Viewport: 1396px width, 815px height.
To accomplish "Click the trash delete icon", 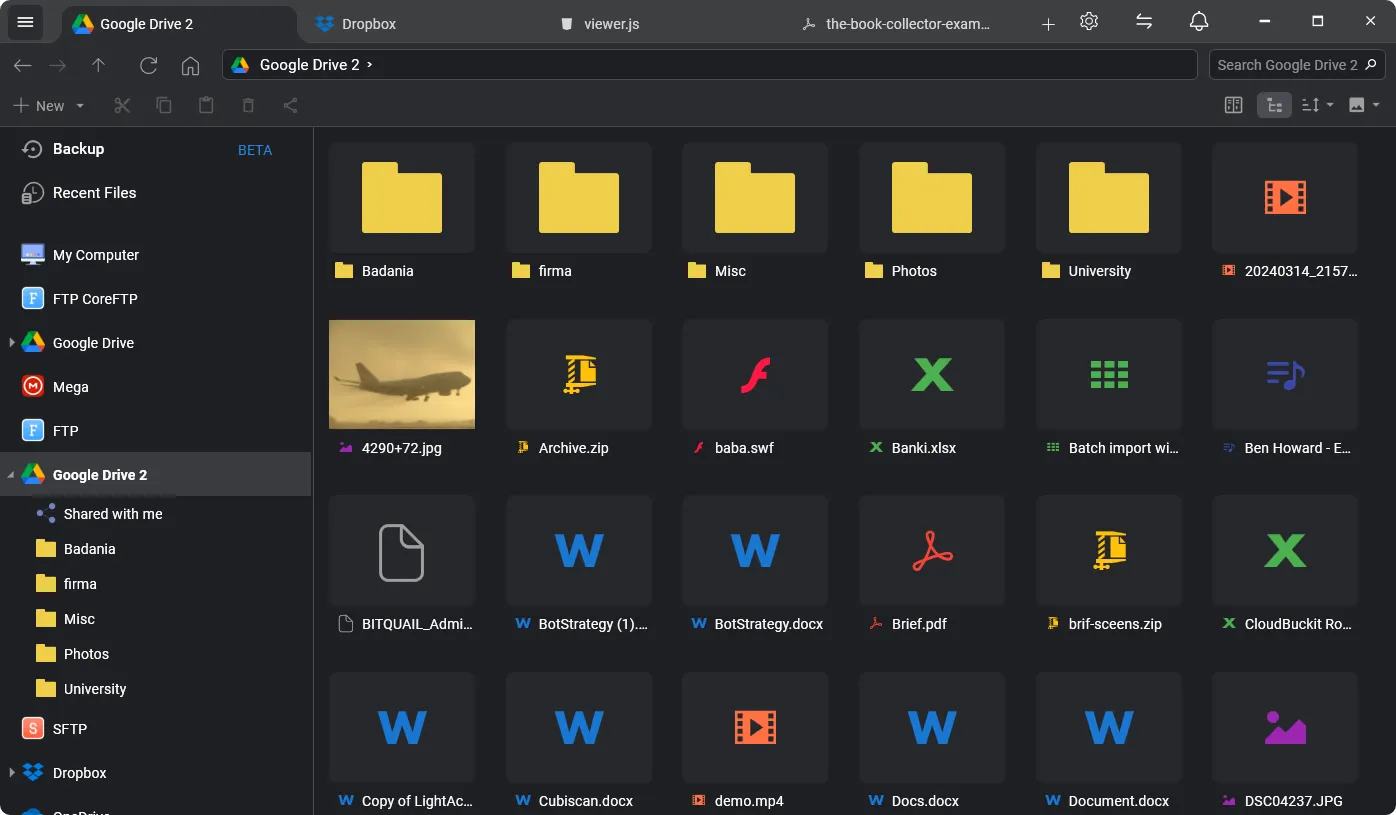I will click(x=248, y=105).
